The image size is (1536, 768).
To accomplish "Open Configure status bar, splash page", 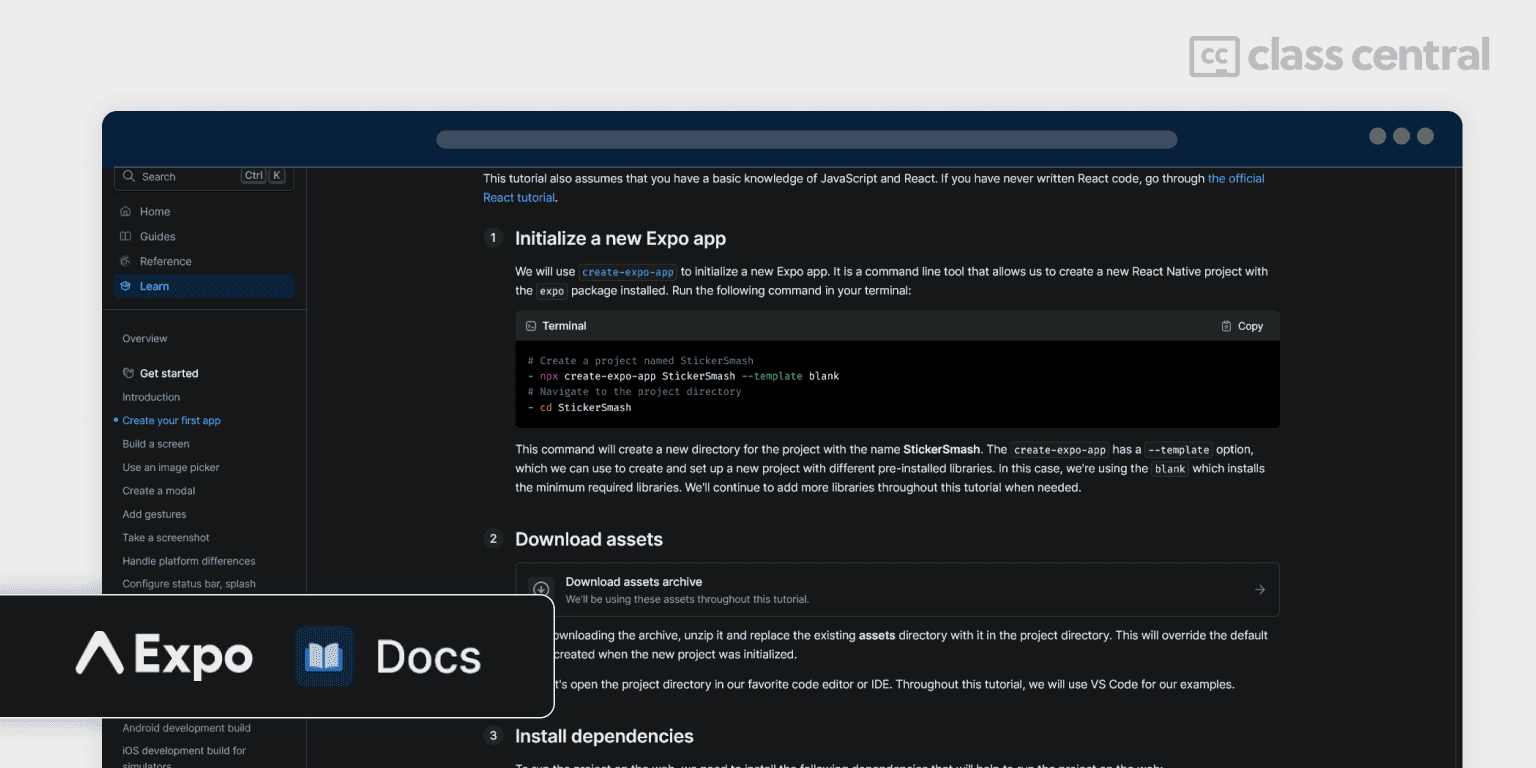I will (189, 584).
